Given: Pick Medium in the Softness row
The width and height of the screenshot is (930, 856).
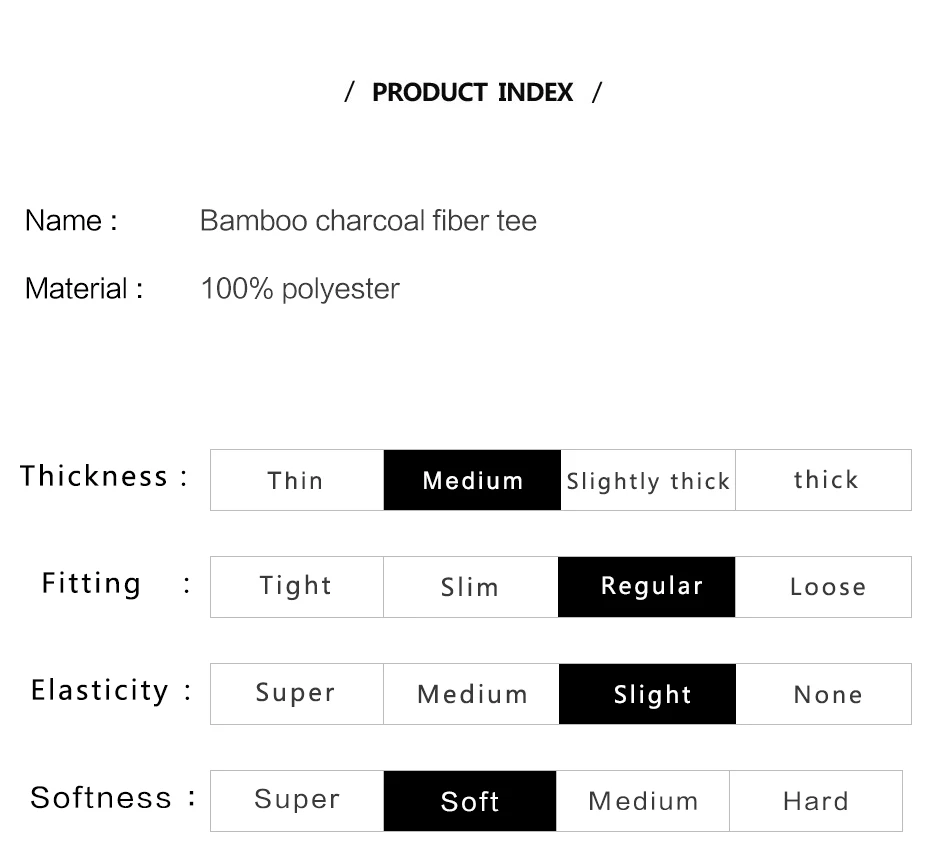Looking at the screenshot, I should click(x=643, y=801).
